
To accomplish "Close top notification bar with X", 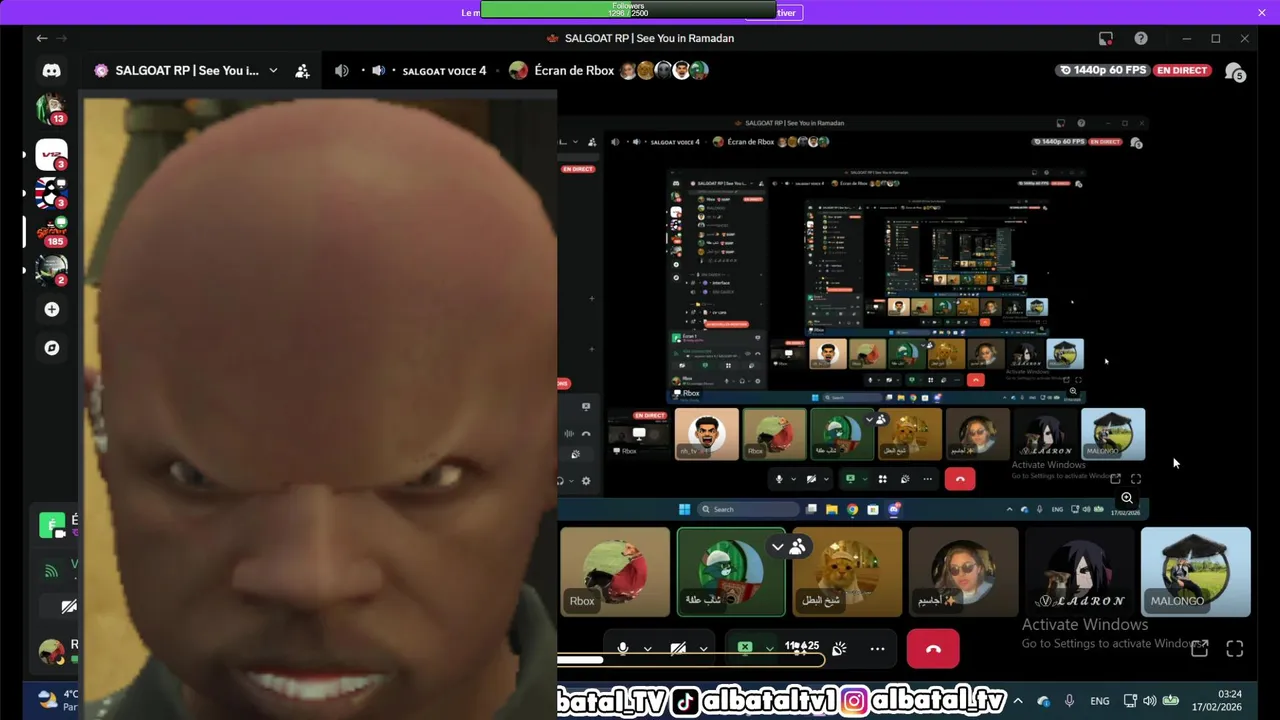I will pos(1262,13).
